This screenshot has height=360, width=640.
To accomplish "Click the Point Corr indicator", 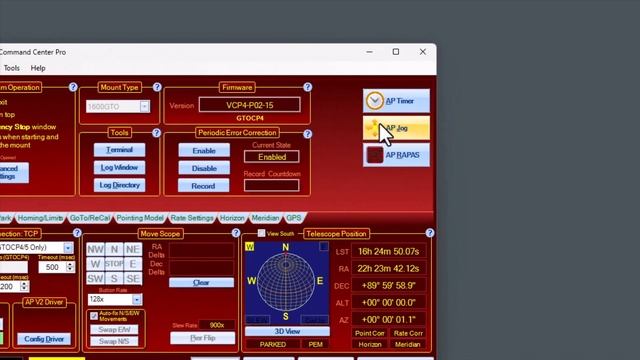I will click(x=370, y=333).
